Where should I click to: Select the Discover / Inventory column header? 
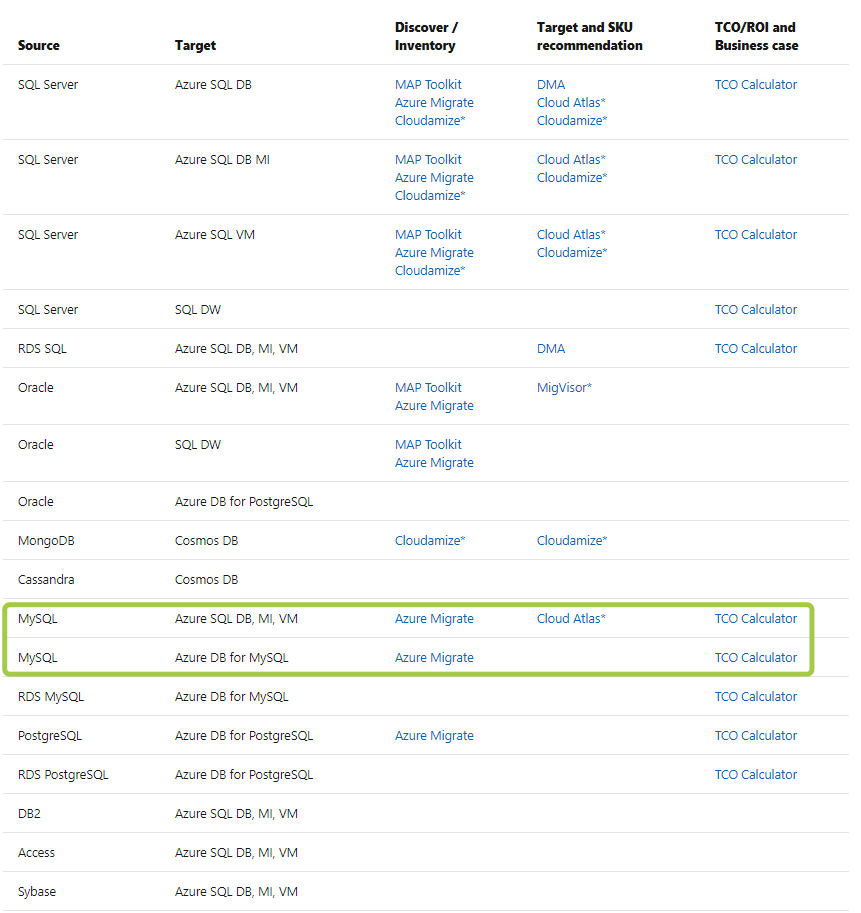click(426, 36)
